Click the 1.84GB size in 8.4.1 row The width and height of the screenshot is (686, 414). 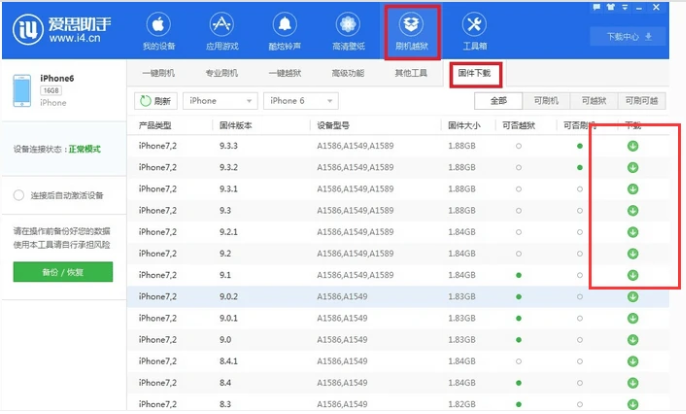pyautogui.click(x=462, y=361)
